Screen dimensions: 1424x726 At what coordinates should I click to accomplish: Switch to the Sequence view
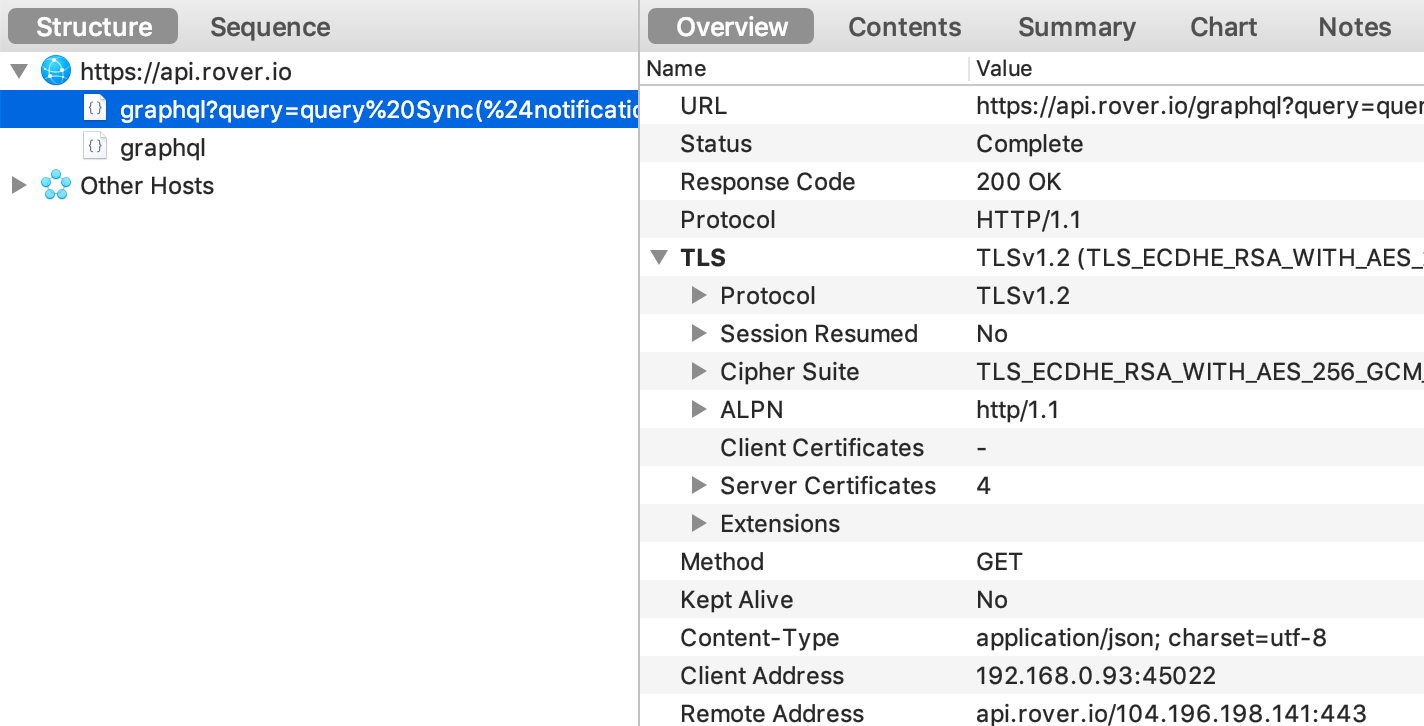tap(270, 27)
